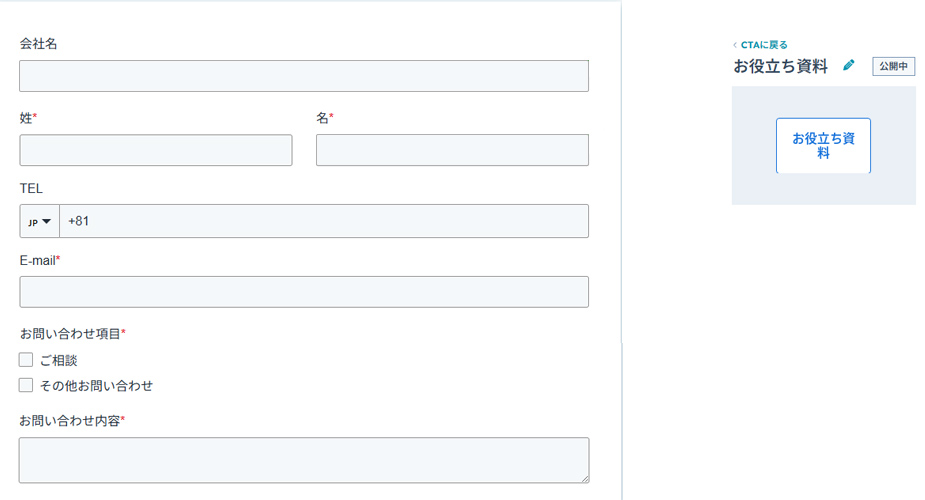Check the その他お問い合わせ checkbox
This screenshot has height=500, width=925.
click(26, 385)
